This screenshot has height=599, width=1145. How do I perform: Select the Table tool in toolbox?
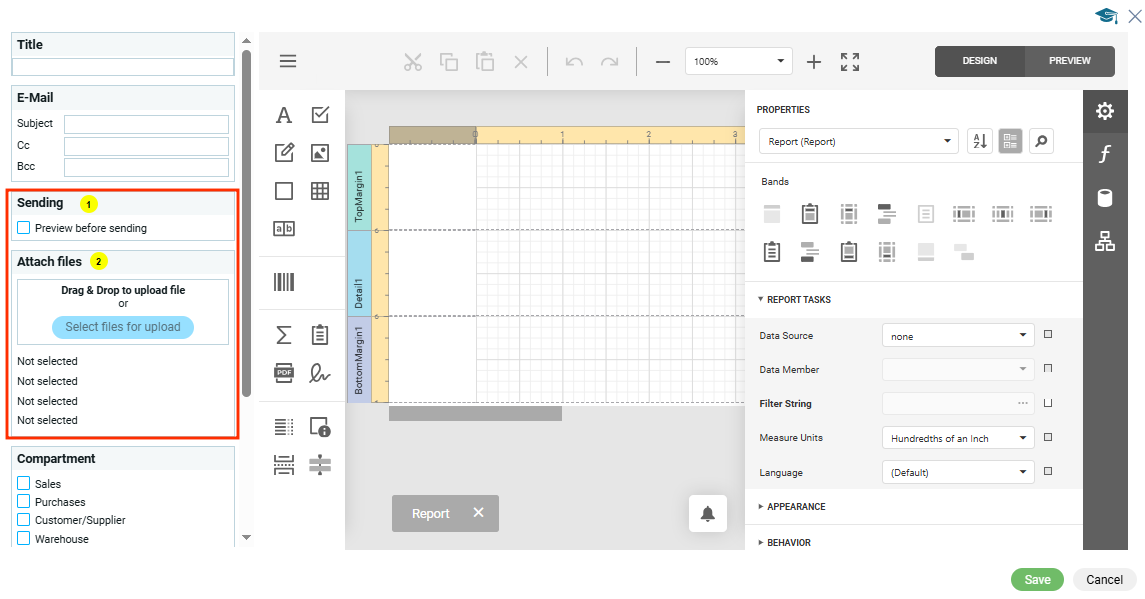(320, 191)
